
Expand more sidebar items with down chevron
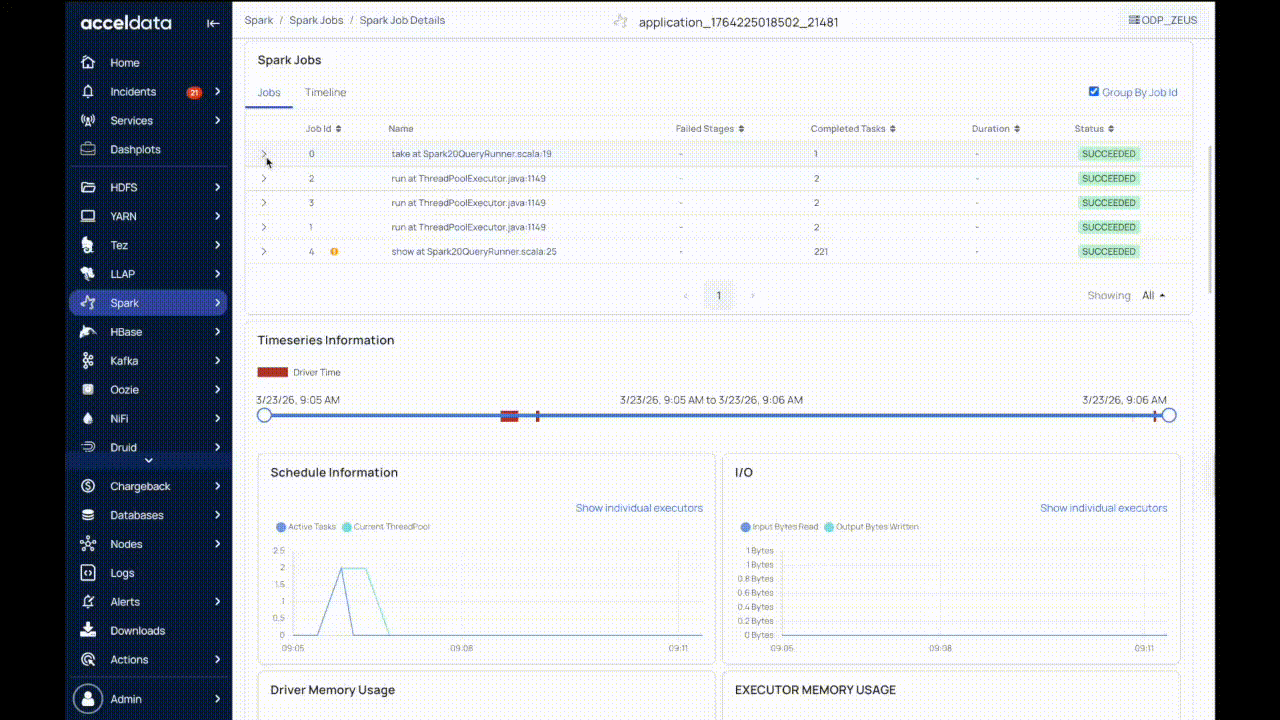tap(149, 461)
